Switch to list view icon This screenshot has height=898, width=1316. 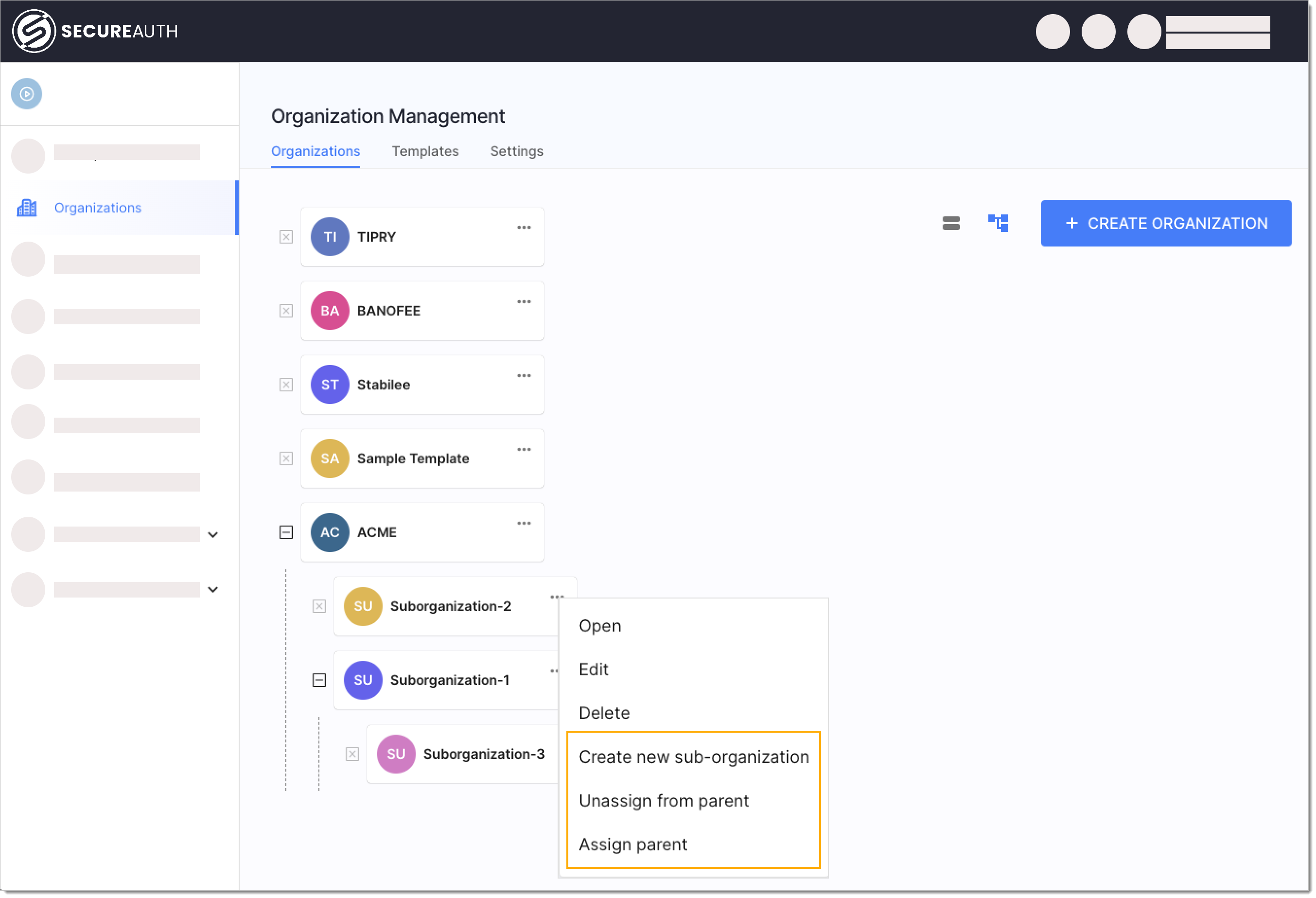(951, 223)
